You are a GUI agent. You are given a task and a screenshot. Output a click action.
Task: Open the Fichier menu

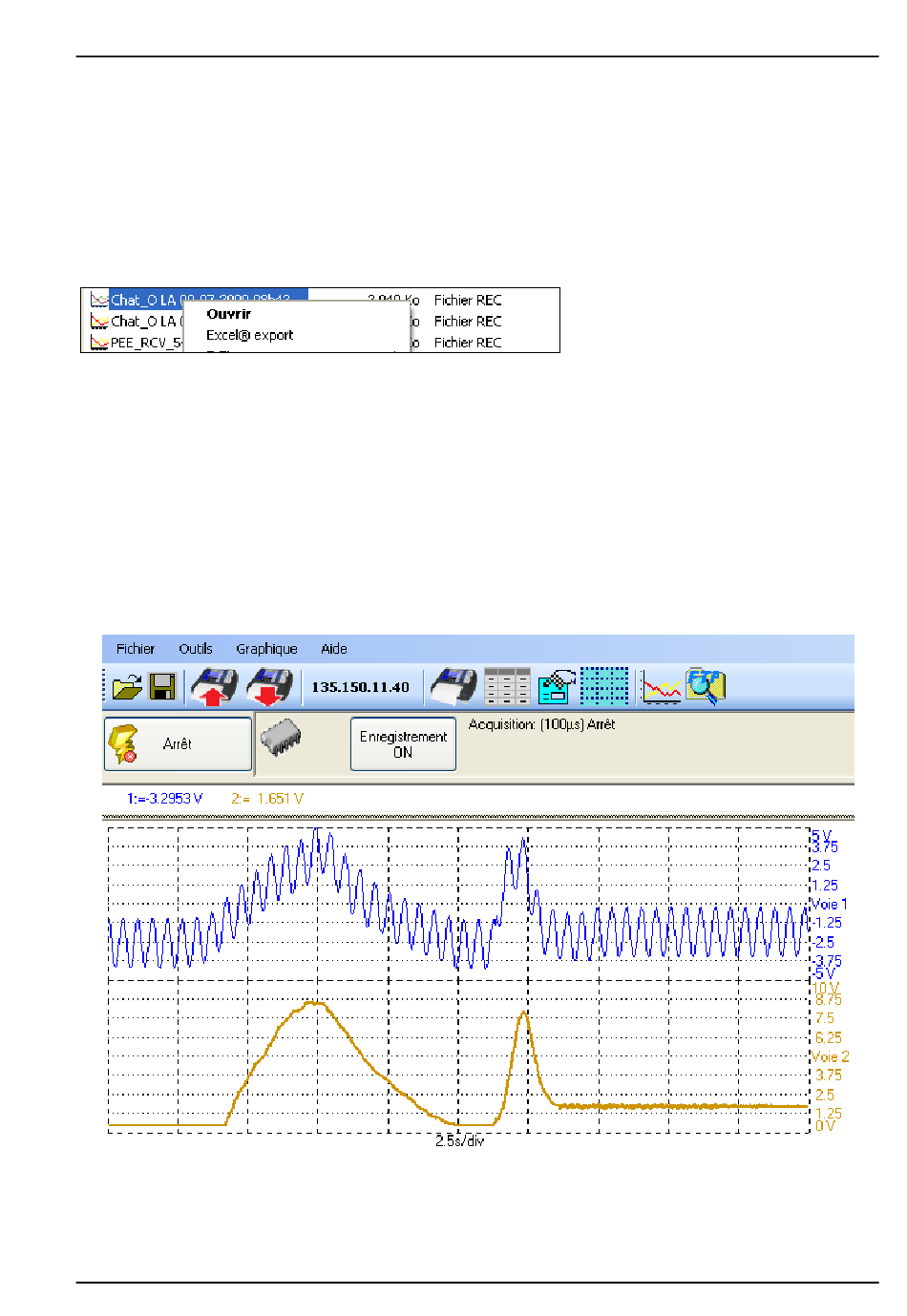click(135, 649)
